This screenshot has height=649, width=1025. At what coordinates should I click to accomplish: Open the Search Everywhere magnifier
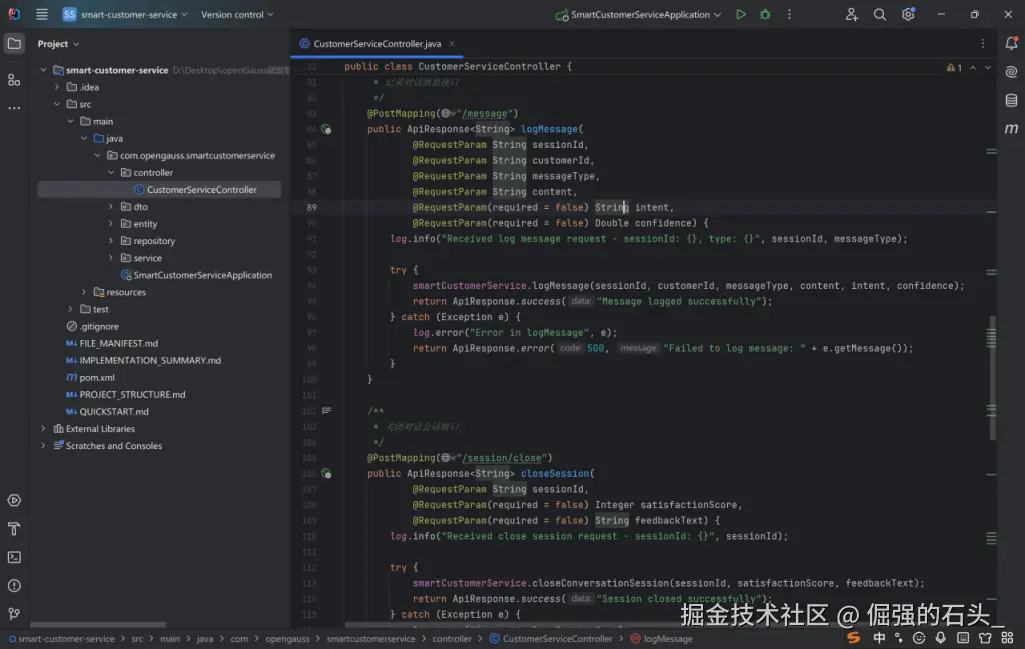click(880, 15)
